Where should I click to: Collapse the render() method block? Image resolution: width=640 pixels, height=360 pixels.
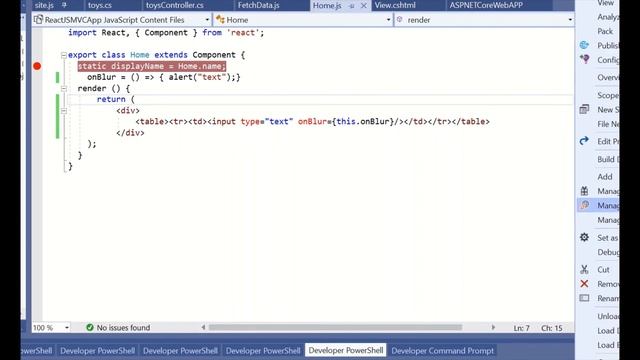click(64, 89)
